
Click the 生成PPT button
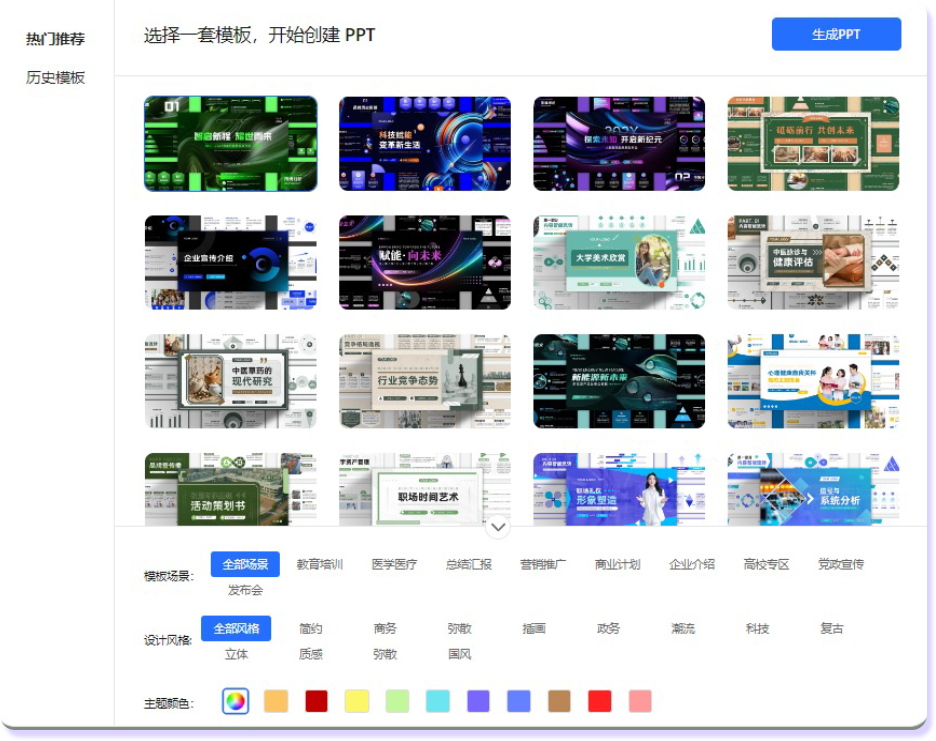click(x=836, y=34)
